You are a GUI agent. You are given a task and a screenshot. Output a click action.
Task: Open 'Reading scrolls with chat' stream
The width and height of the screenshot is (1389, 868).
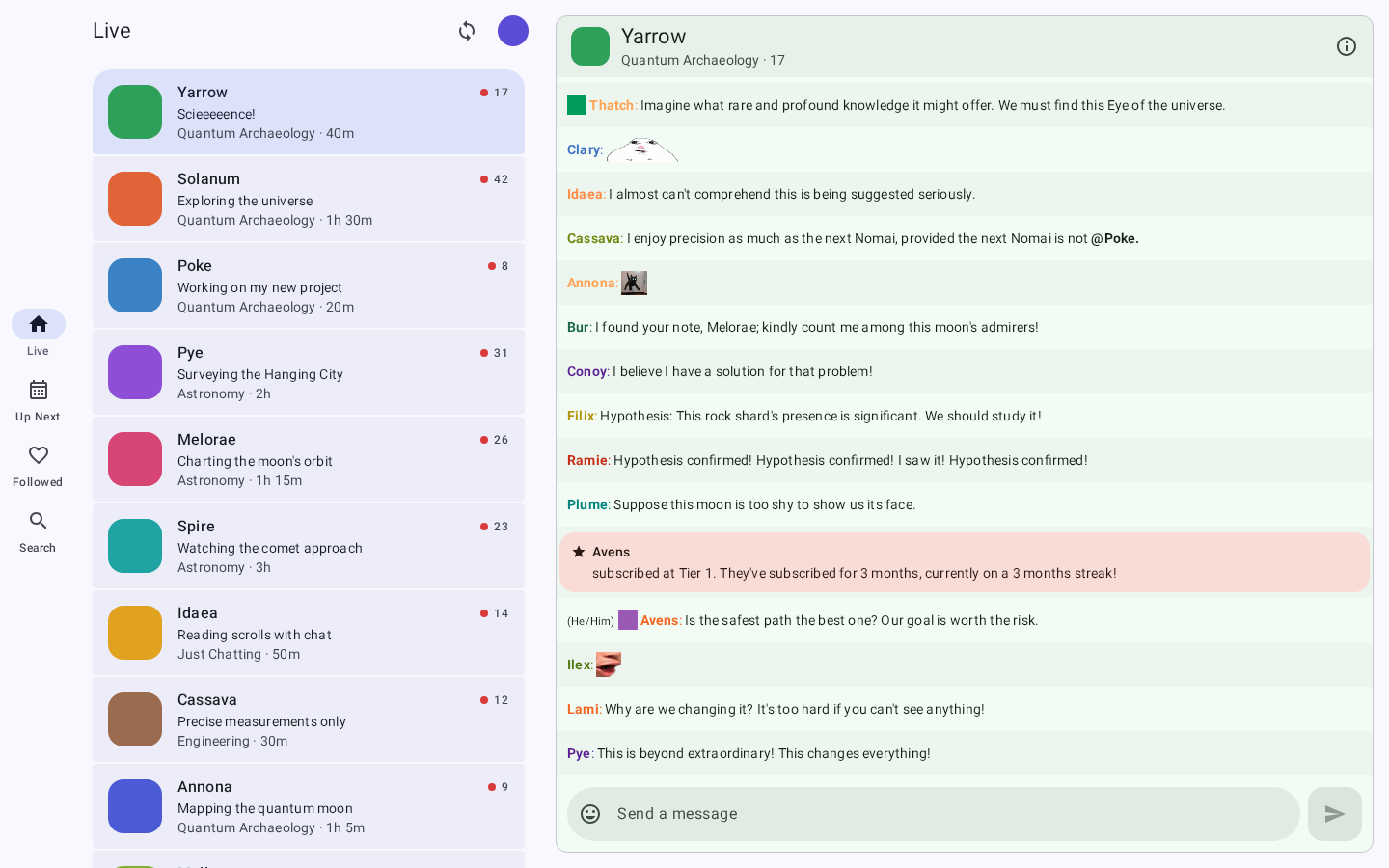pyautogui.click(x=309, y=633)
